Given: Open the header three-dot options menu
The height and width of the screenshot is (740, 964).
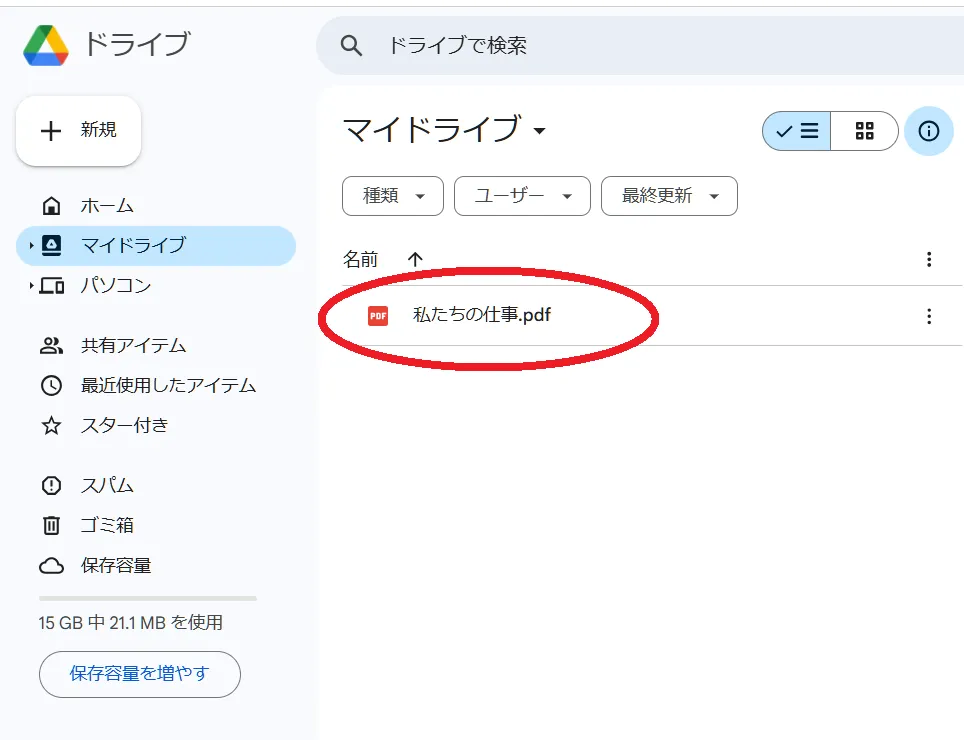Looking at the screenshot, I should click(x=929, y=259).
